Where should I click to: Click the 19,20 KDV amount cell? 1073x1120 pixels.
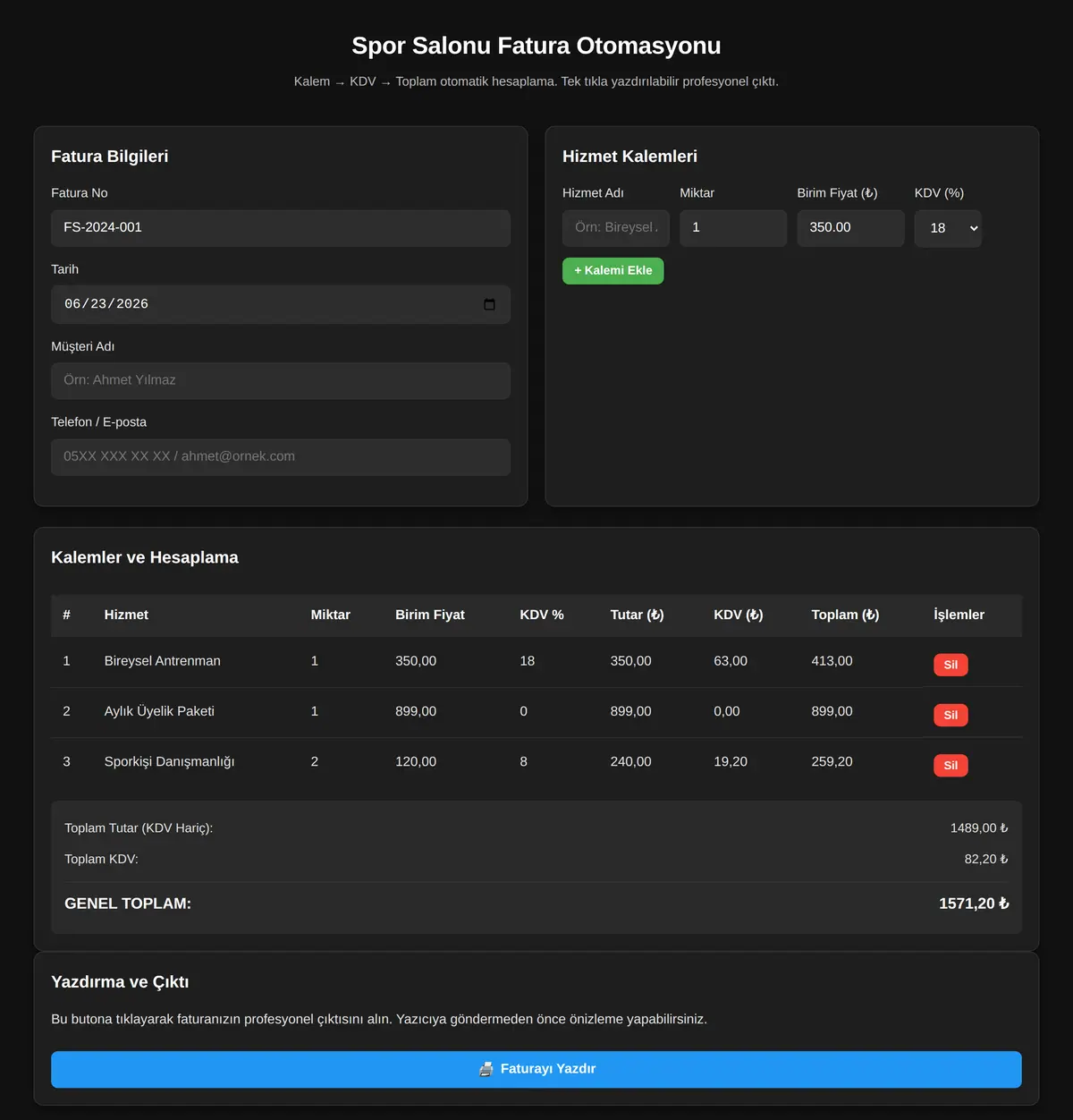[x=731, y=761]
